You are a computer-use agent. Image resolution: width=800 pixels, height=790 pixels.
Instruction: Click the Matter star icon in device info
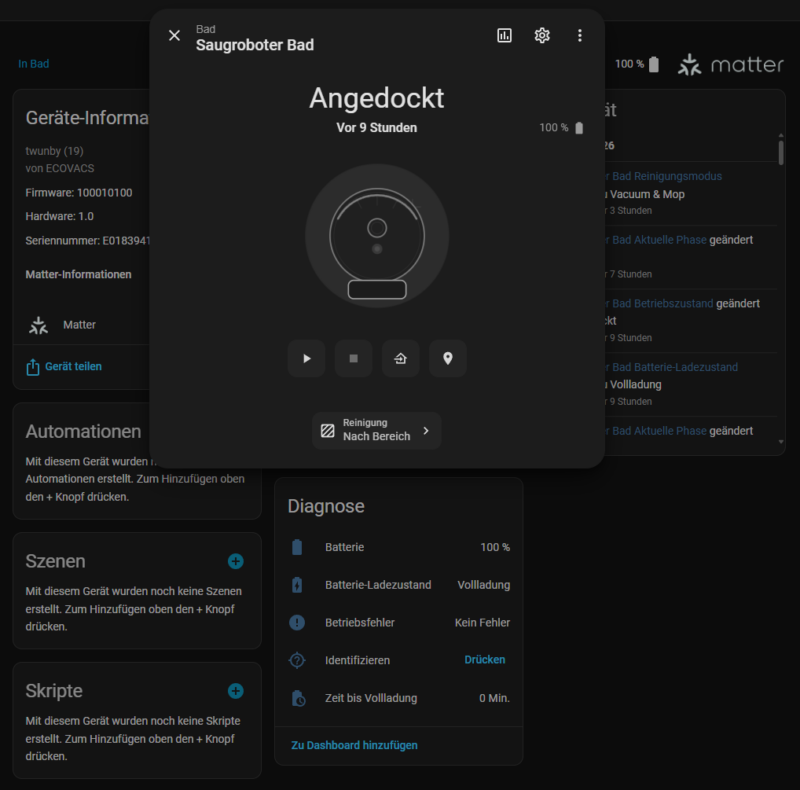[38, 325]
